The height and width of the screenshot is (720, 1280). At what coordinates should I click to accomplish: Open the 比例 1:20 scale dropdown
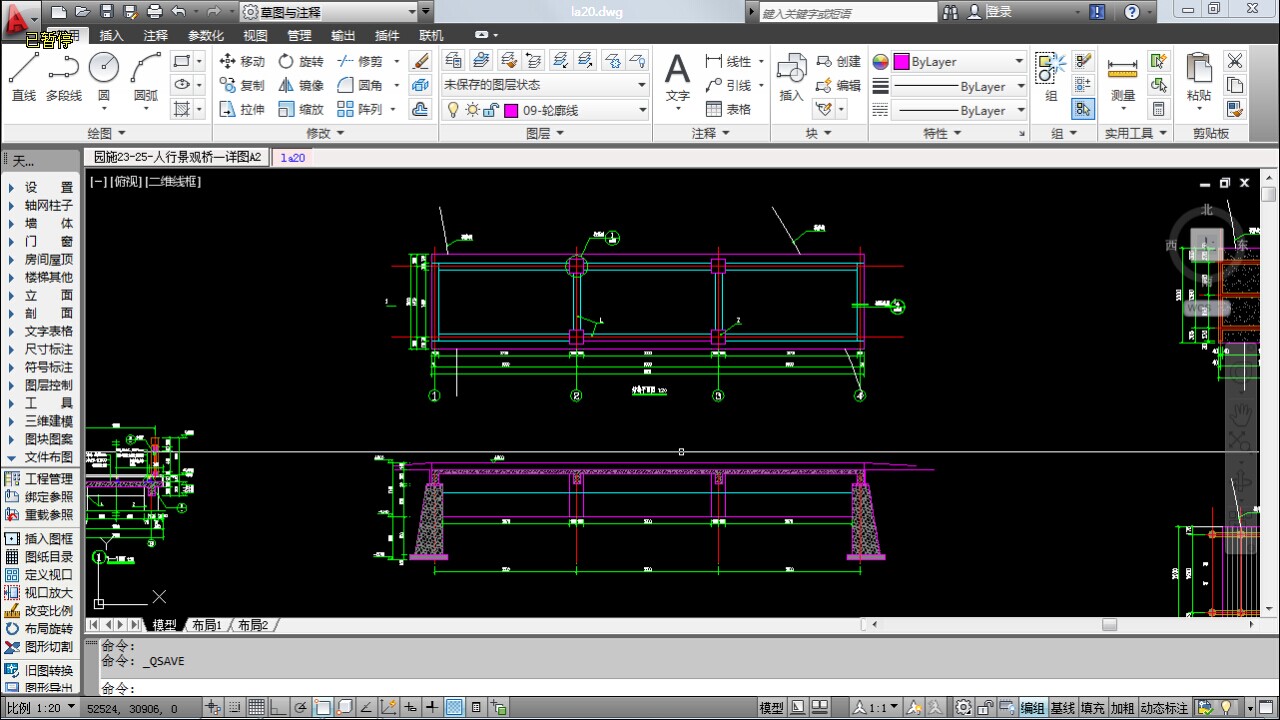pos(39,708)
